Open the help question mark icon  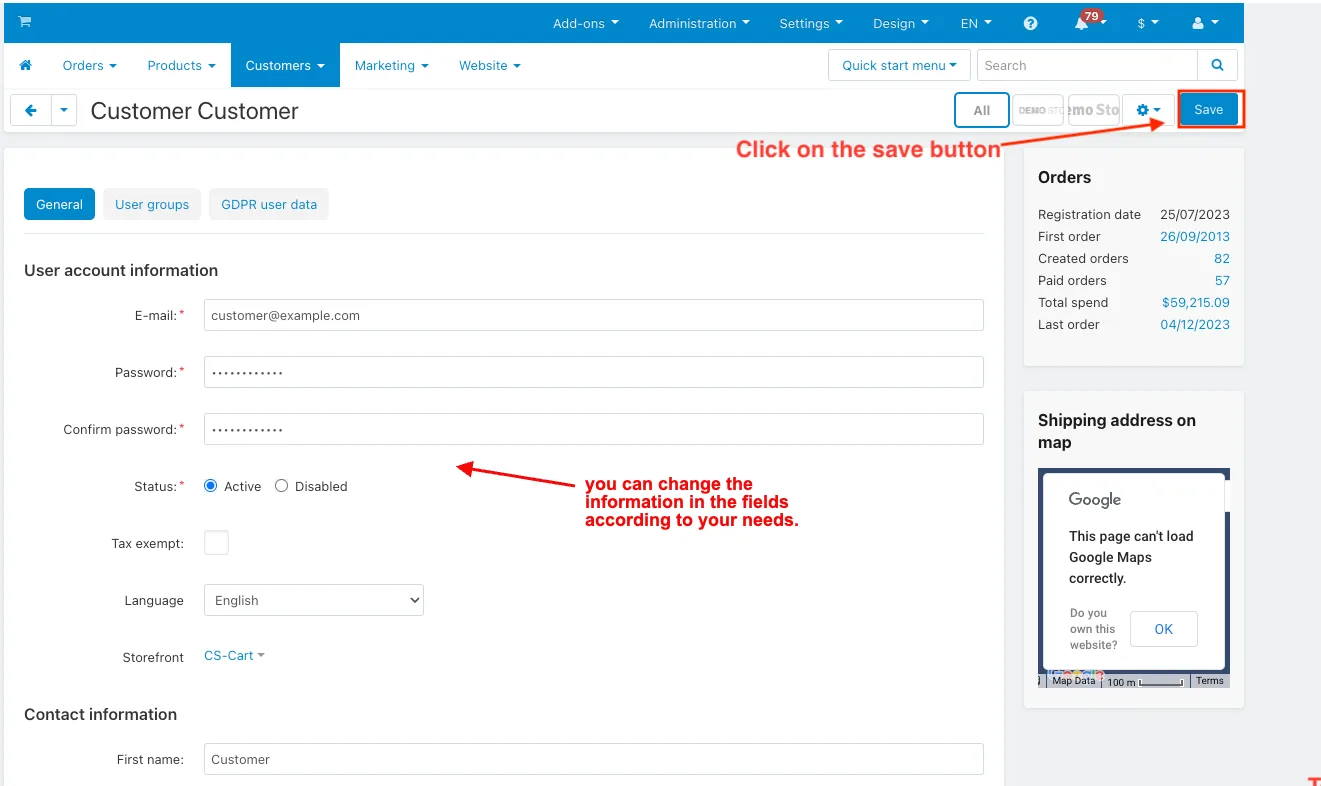[x=1031, y=23]
